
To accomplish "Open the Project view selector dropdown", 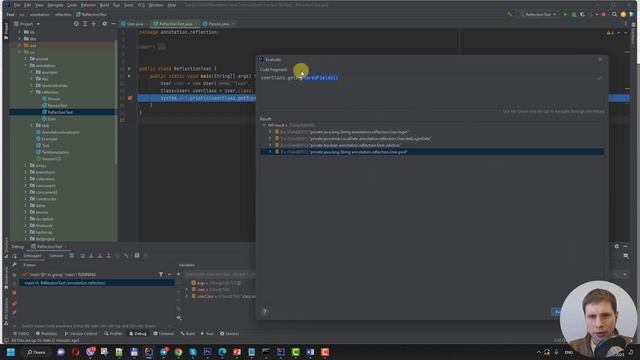I will click(27, 24).
